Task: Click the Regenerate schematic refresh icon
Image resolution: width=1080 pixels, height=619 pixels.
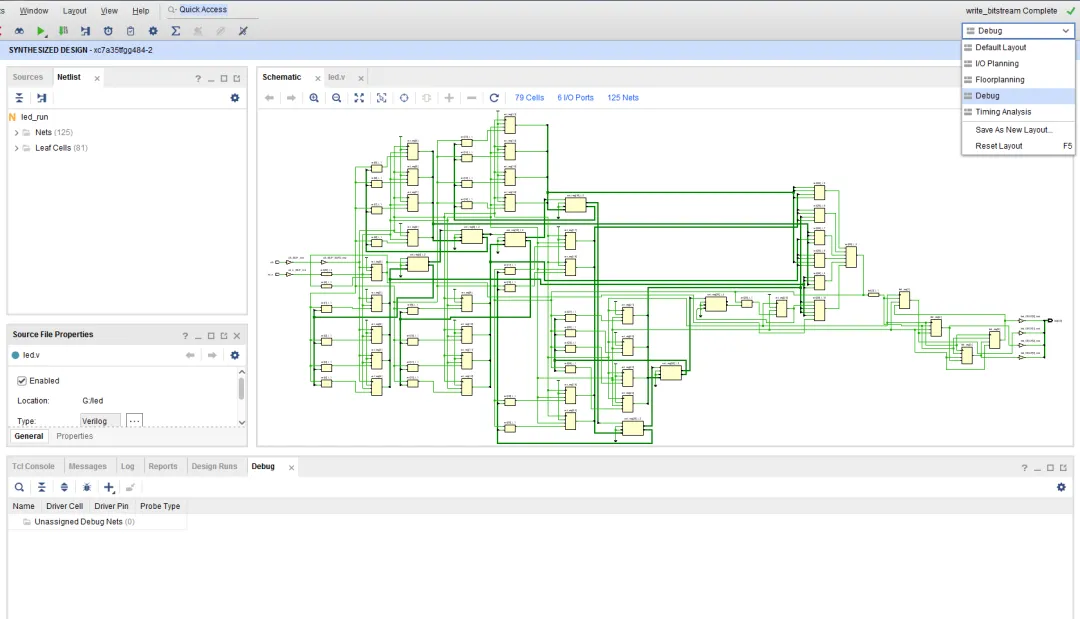Action: [x=494, y=98]
